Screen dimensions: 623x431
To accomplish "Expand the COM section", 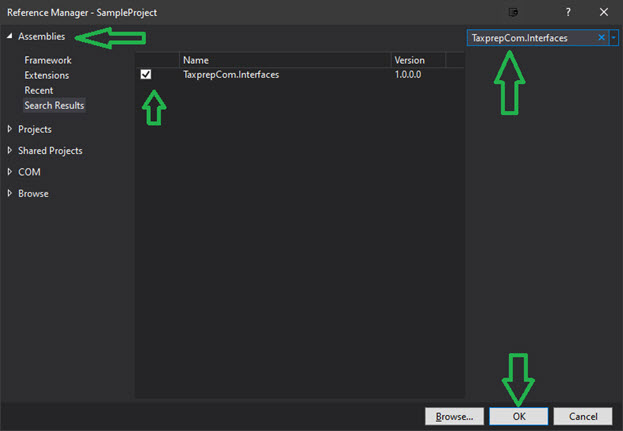I will click(x=11, y=172).
